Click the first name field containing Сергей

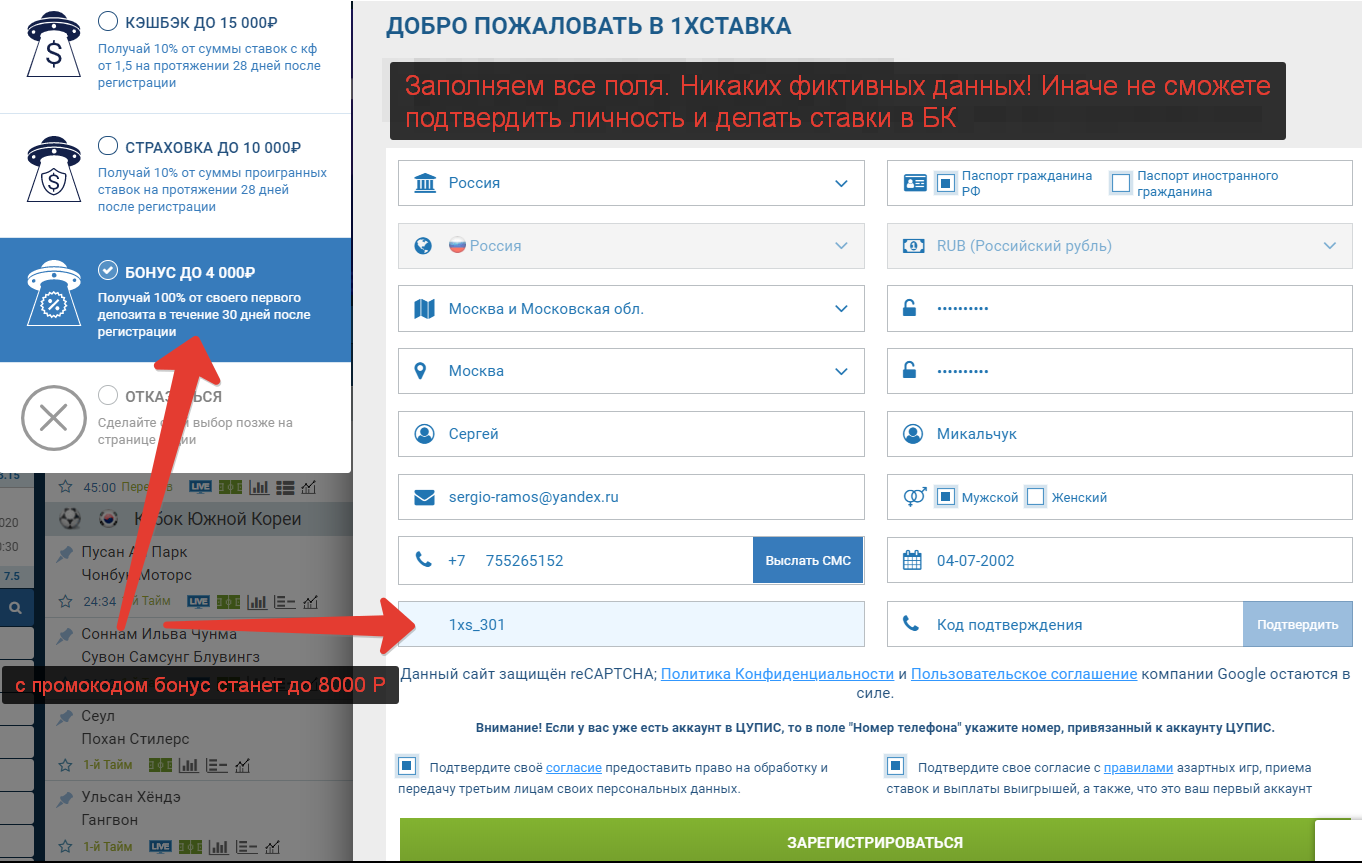[631, 434]
